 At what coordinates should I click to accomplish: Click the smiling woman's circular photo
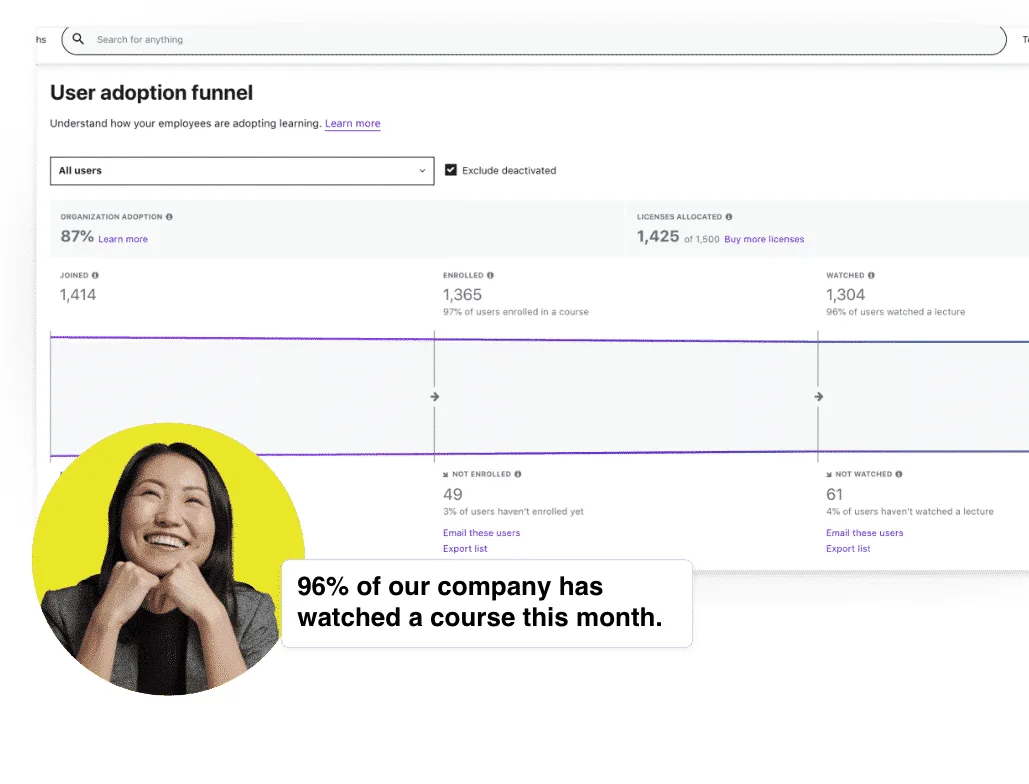[x=167, y=559]
